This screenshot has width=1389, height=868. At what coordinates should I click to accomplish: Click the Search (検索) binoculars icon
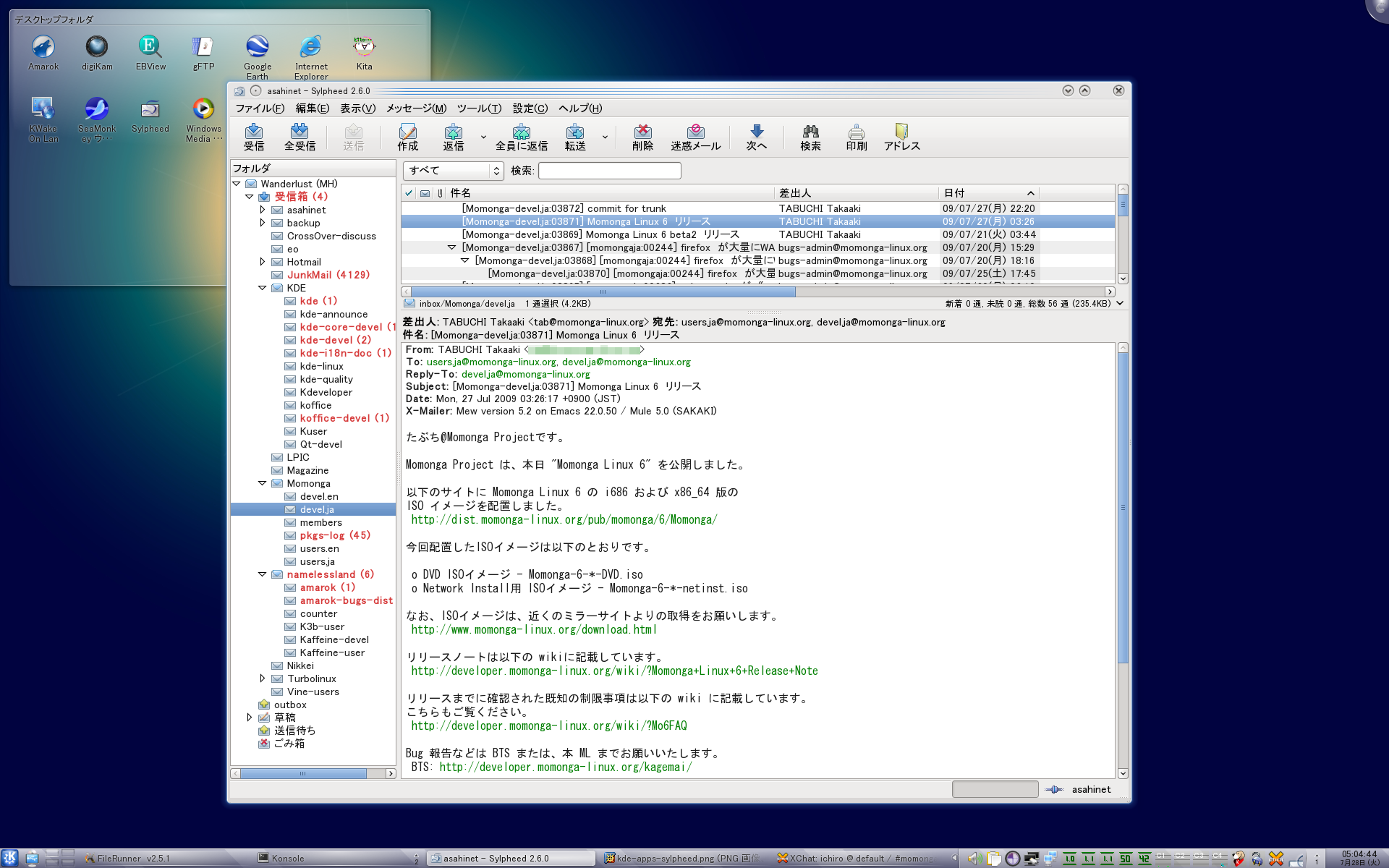tap(810, 137)
